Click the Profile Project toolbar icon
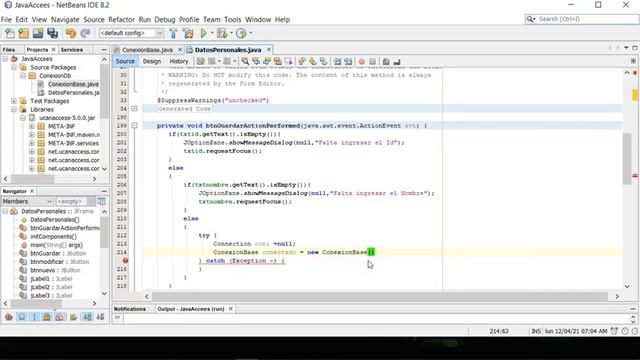640x360 pixels. point(241,33)
